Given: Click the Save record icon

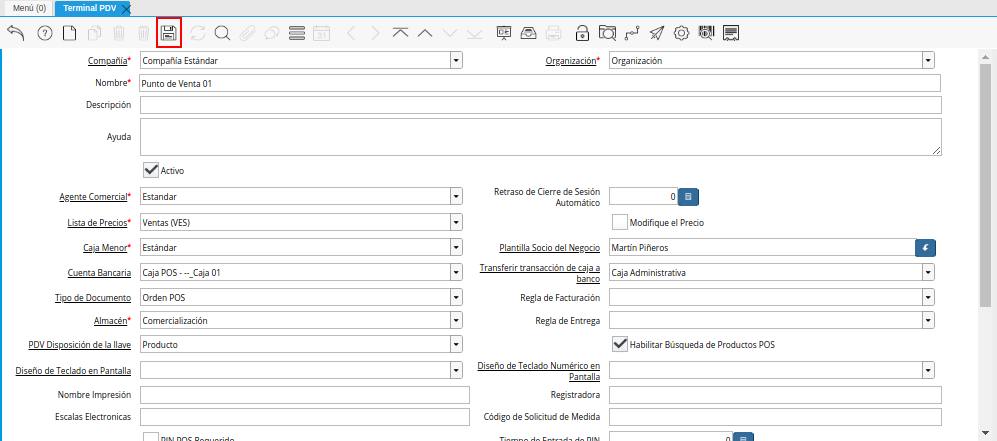Looking at the screenshot, I should (169, 33).
